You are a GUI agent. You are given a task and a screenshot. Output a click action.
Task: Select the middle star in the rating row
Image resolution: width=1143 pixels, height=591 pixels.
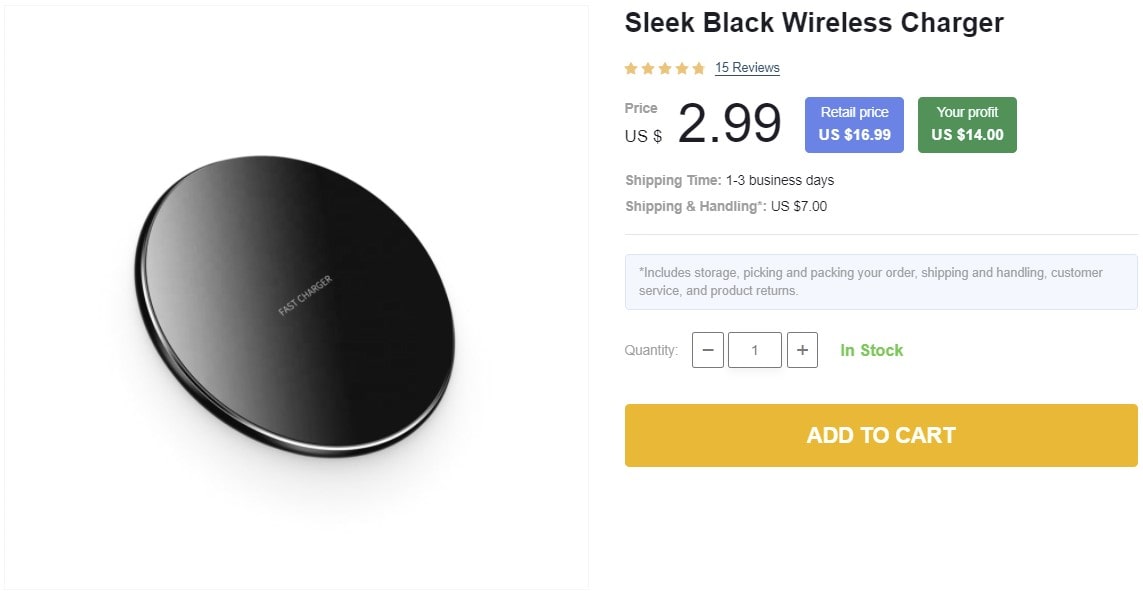tap(665, 68)
